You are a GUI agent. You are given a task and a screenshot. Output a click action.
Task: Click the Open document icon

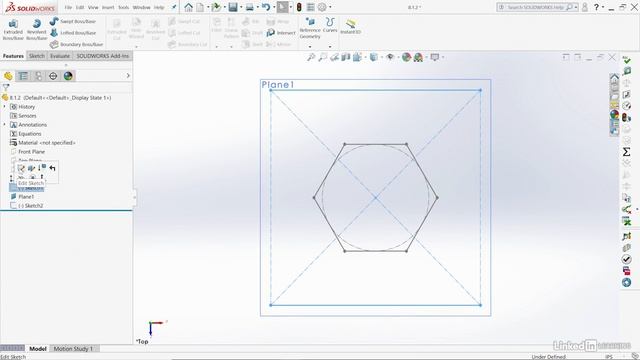click(x=216, y=7)
